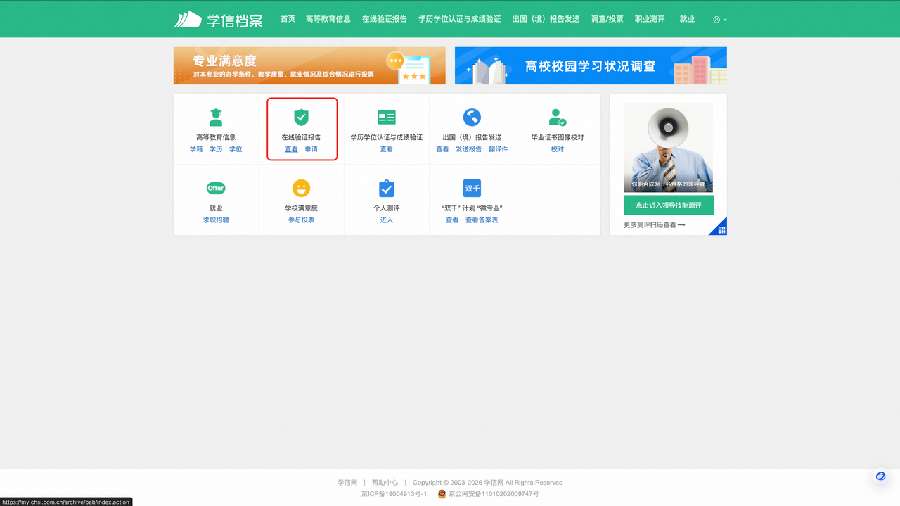This screenshot has width=900, height=506.
Task: Click the green button below megaphone image
Action: pyautogui.click(x=669, y=205)
